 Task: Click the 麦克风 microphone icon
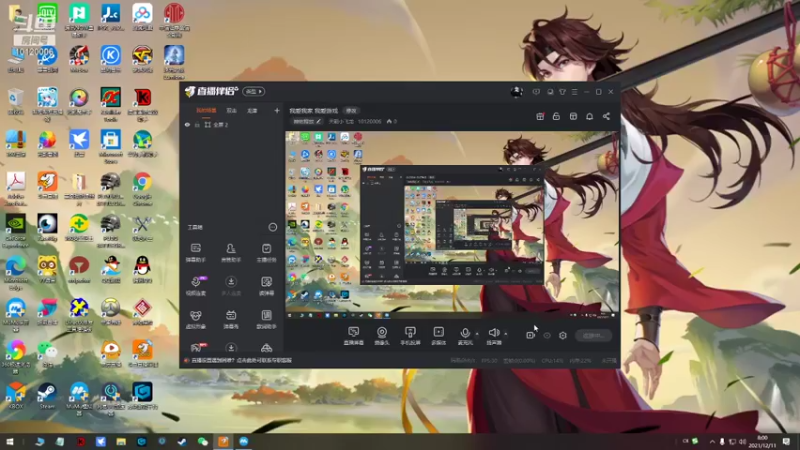click(x=465, y=333)
